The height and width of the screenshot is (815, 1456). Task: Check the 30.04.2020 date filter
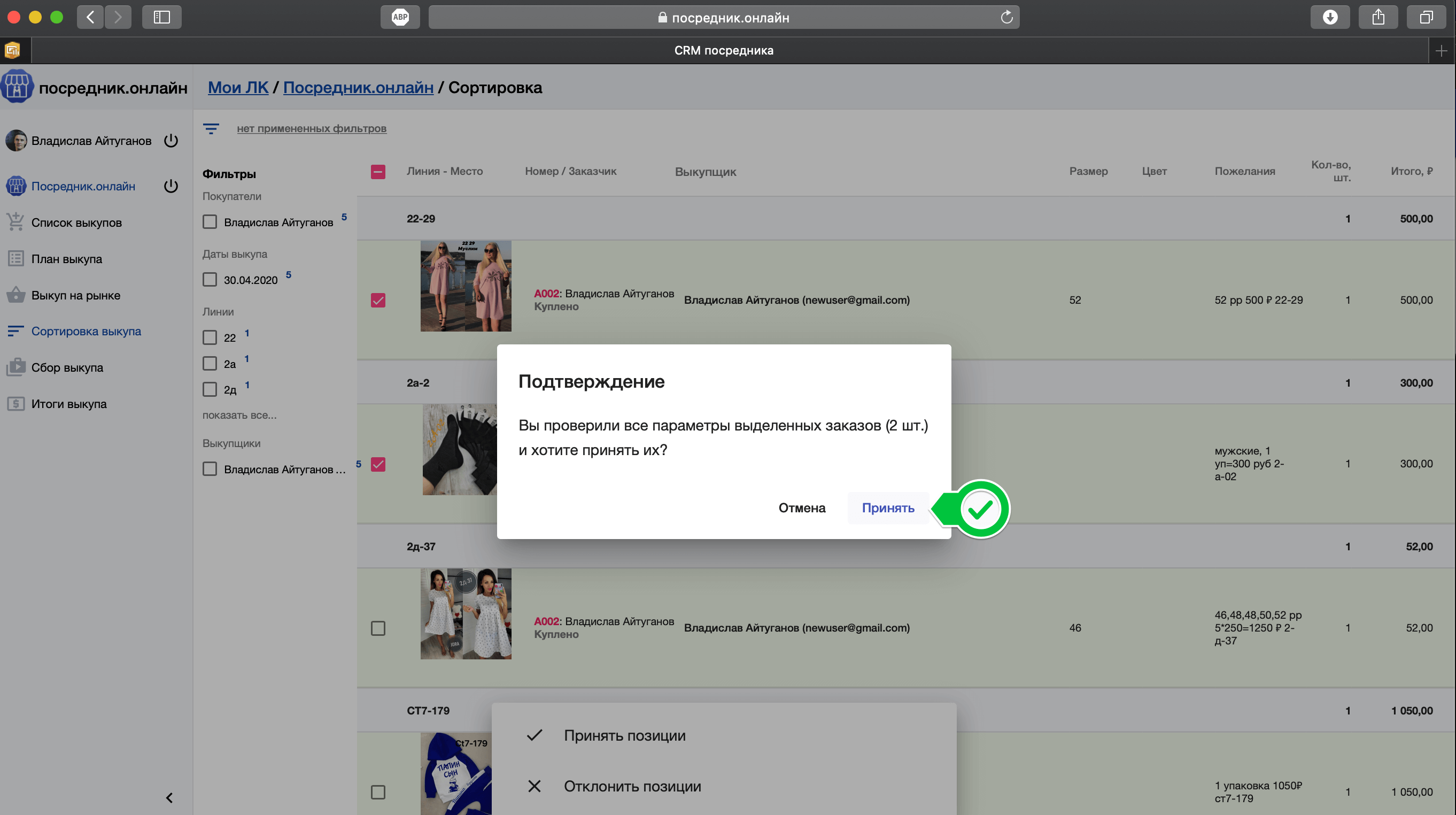click(x=210, y=280)
